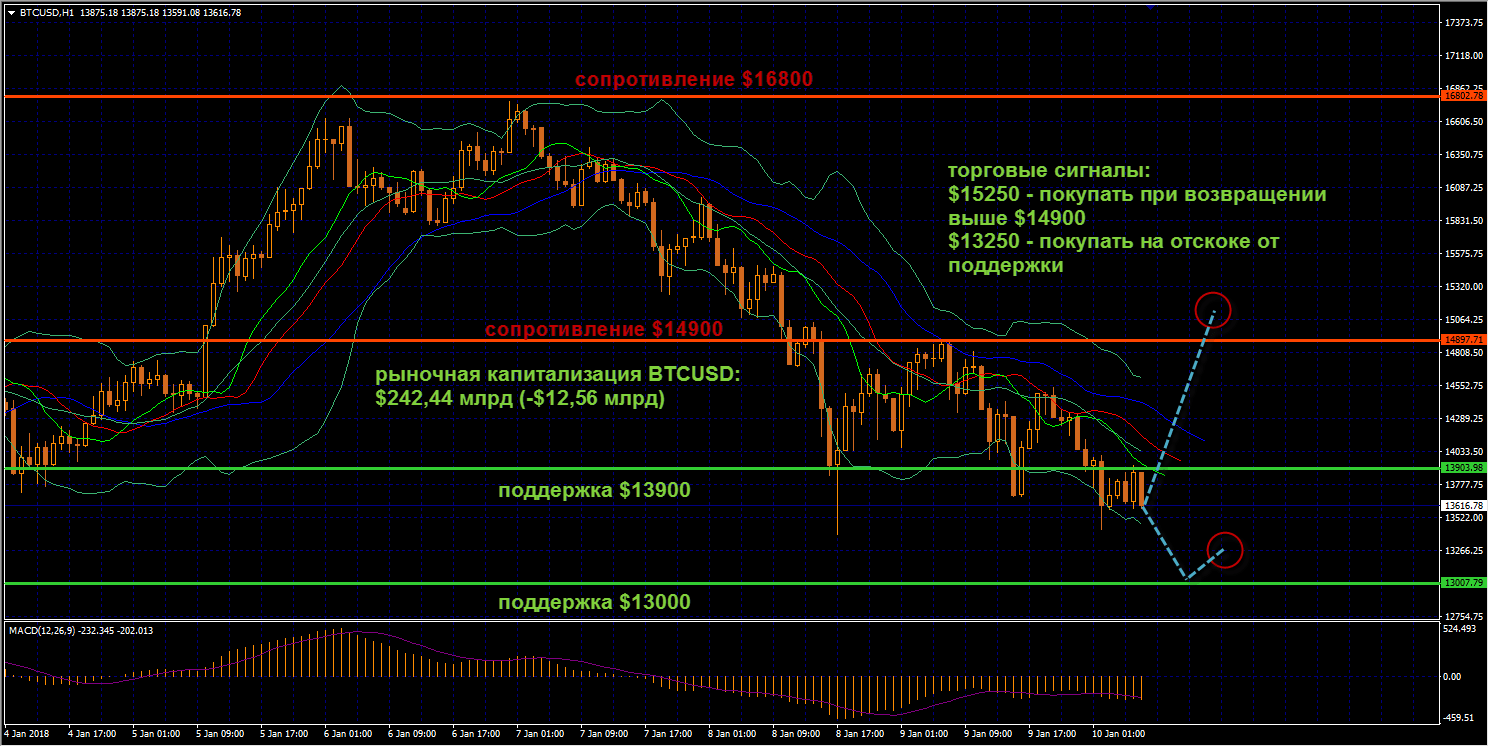The height and width of the screenshot is (747, 1489).
Task: Click the 'поддержка $13900' text label
Action: pyautogui.click(x=594, y=490)
